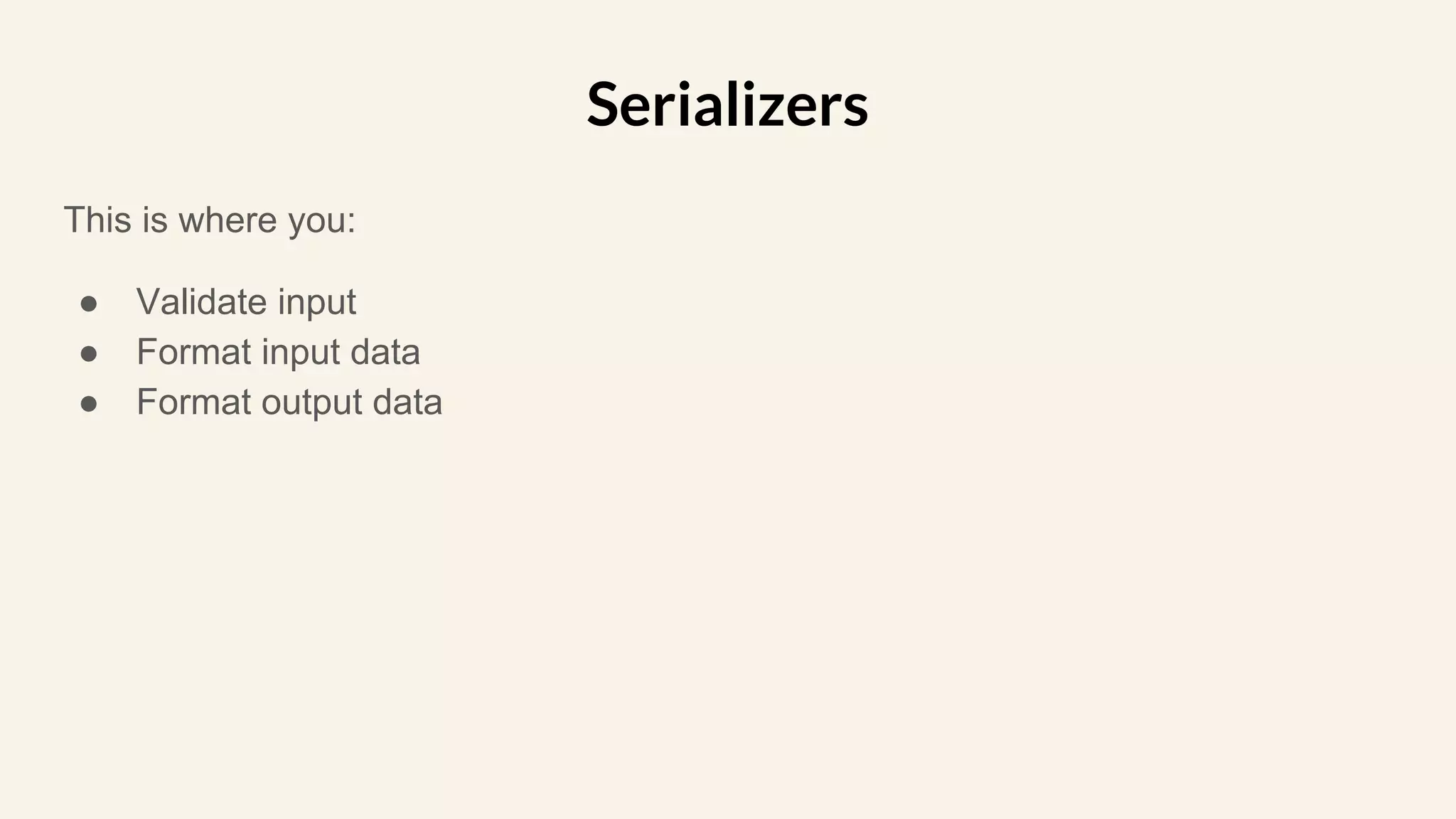1456x819 pixels.
Task: Click the bullet dot before "Format output data"
Action: 89,405
